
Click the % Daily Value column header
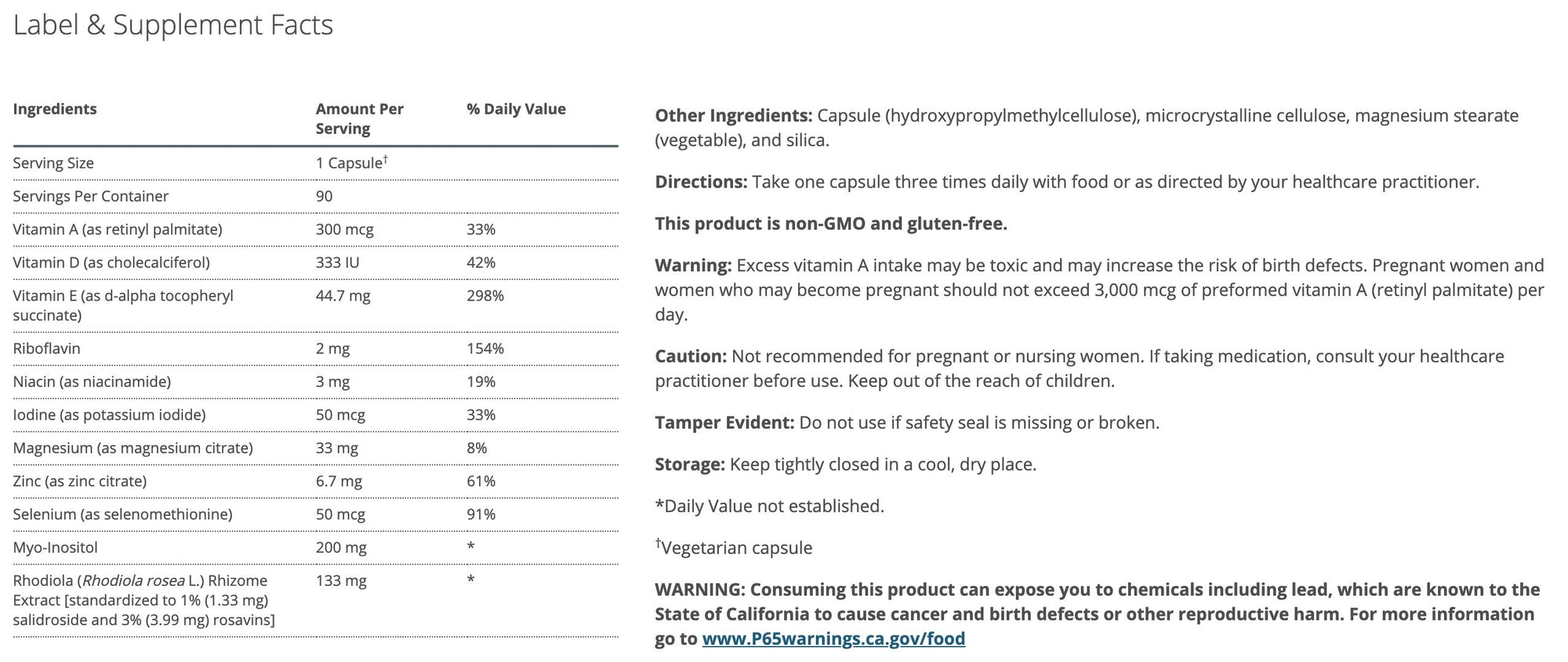point(516,109)
